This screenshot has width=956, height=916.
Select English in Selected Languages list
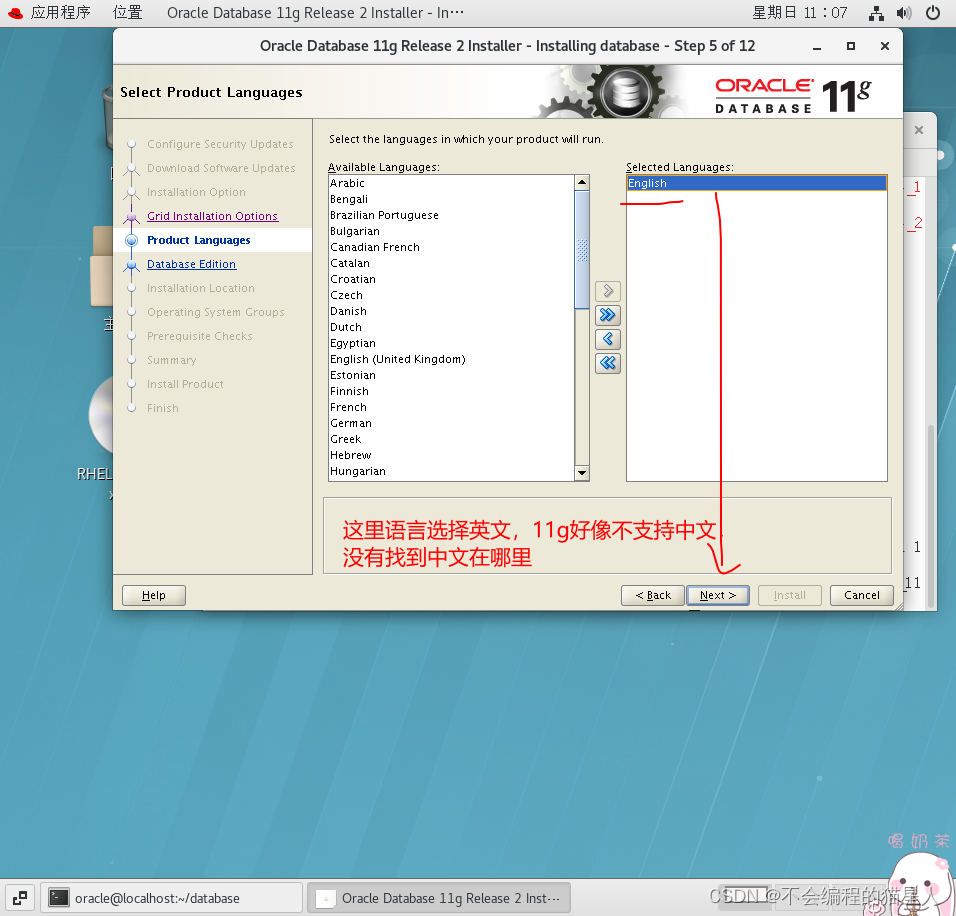click(756, 183)
